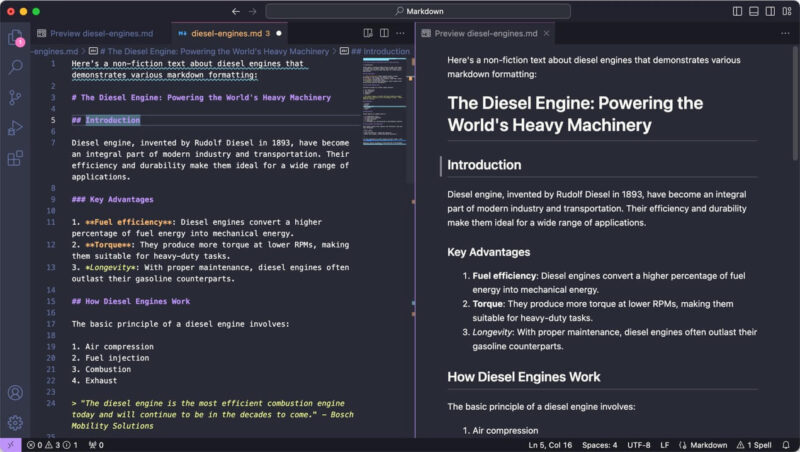Toggle the primary side bar

click(x=737, y=11)
